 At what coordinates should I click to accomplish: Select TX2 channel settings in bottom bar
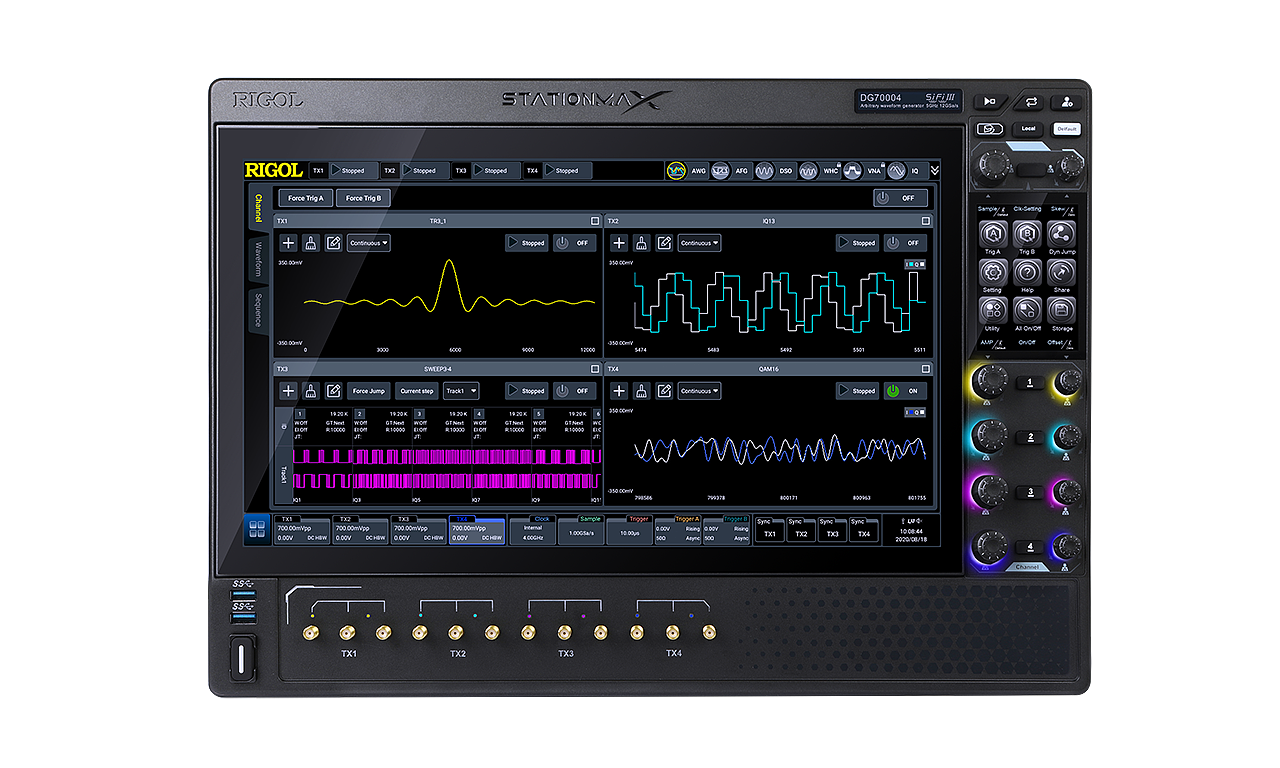click(x=359, y=530)
